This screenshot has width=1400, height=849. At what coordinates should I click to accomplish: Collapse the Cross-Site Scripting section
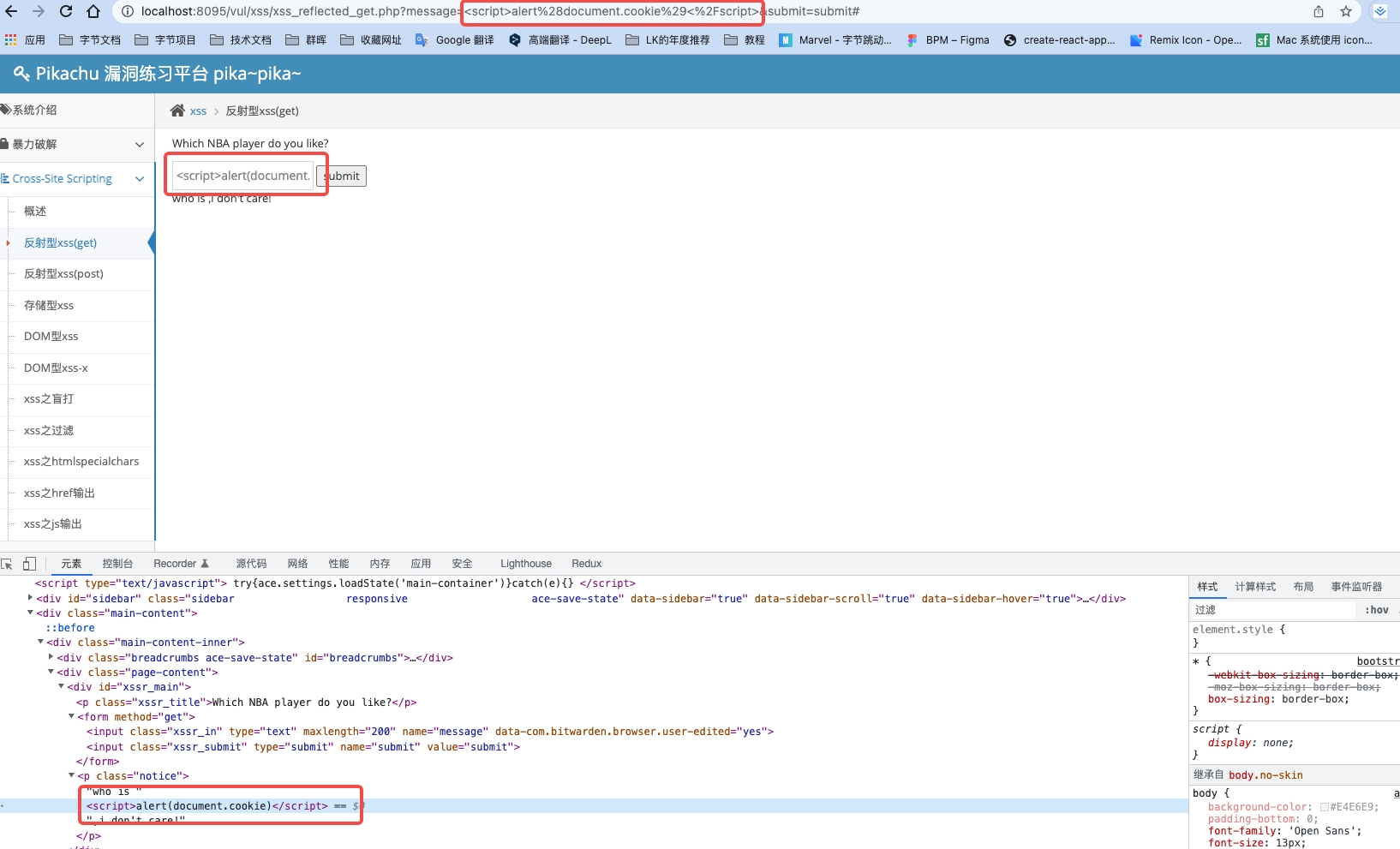tap(77, 178)
